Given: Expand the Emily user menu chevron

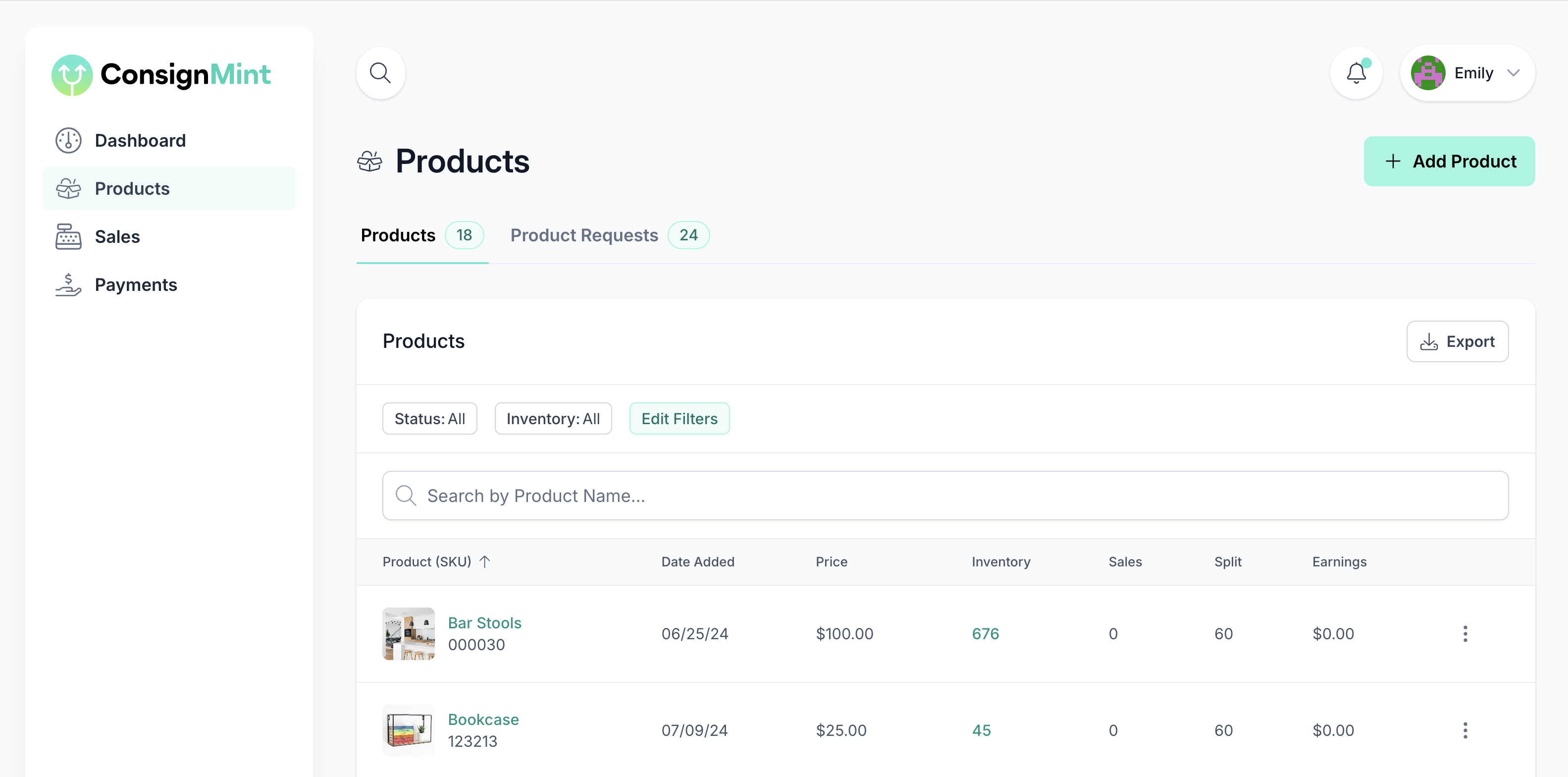Looking at the screenshot, I should coord(1513,73).
